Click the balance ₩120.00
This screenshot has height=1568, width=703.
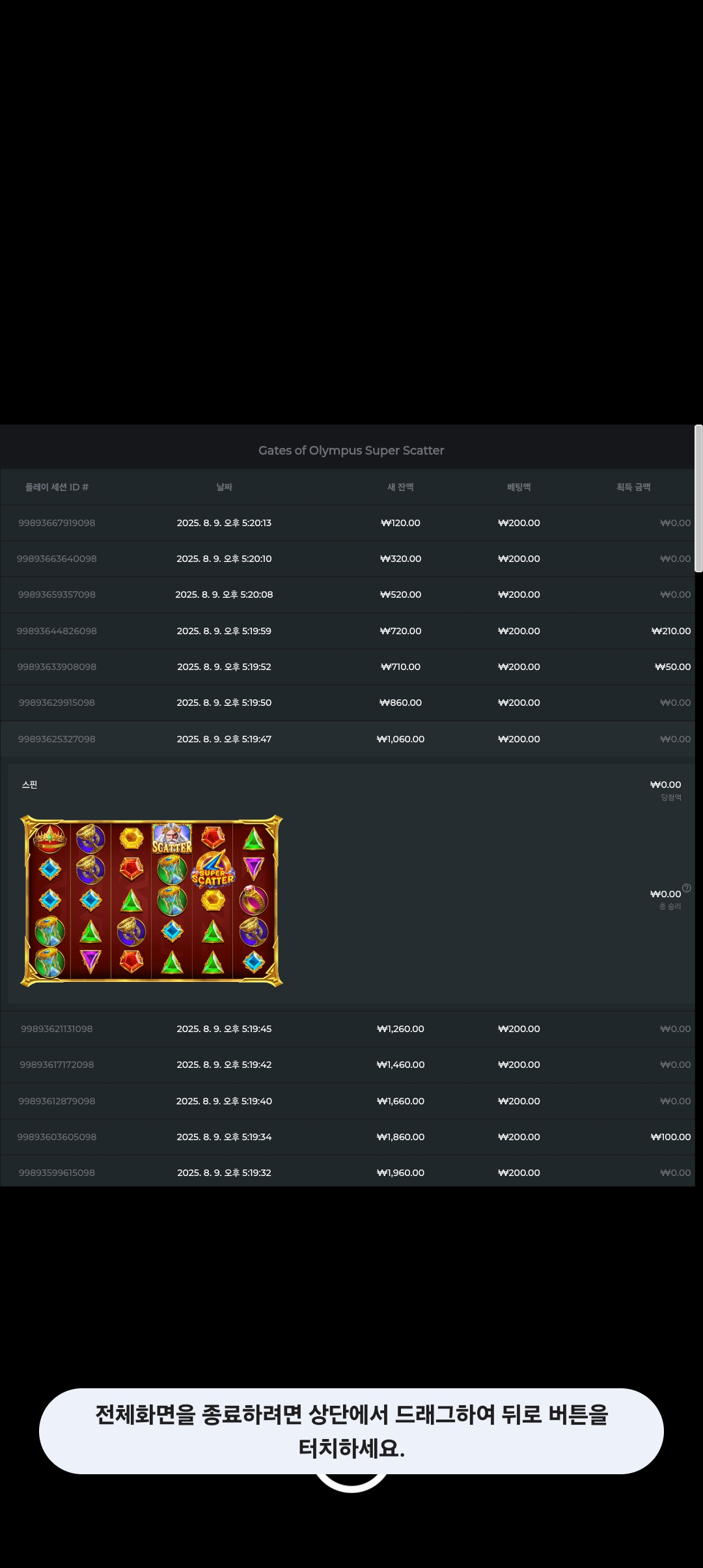tap(400, 523)
